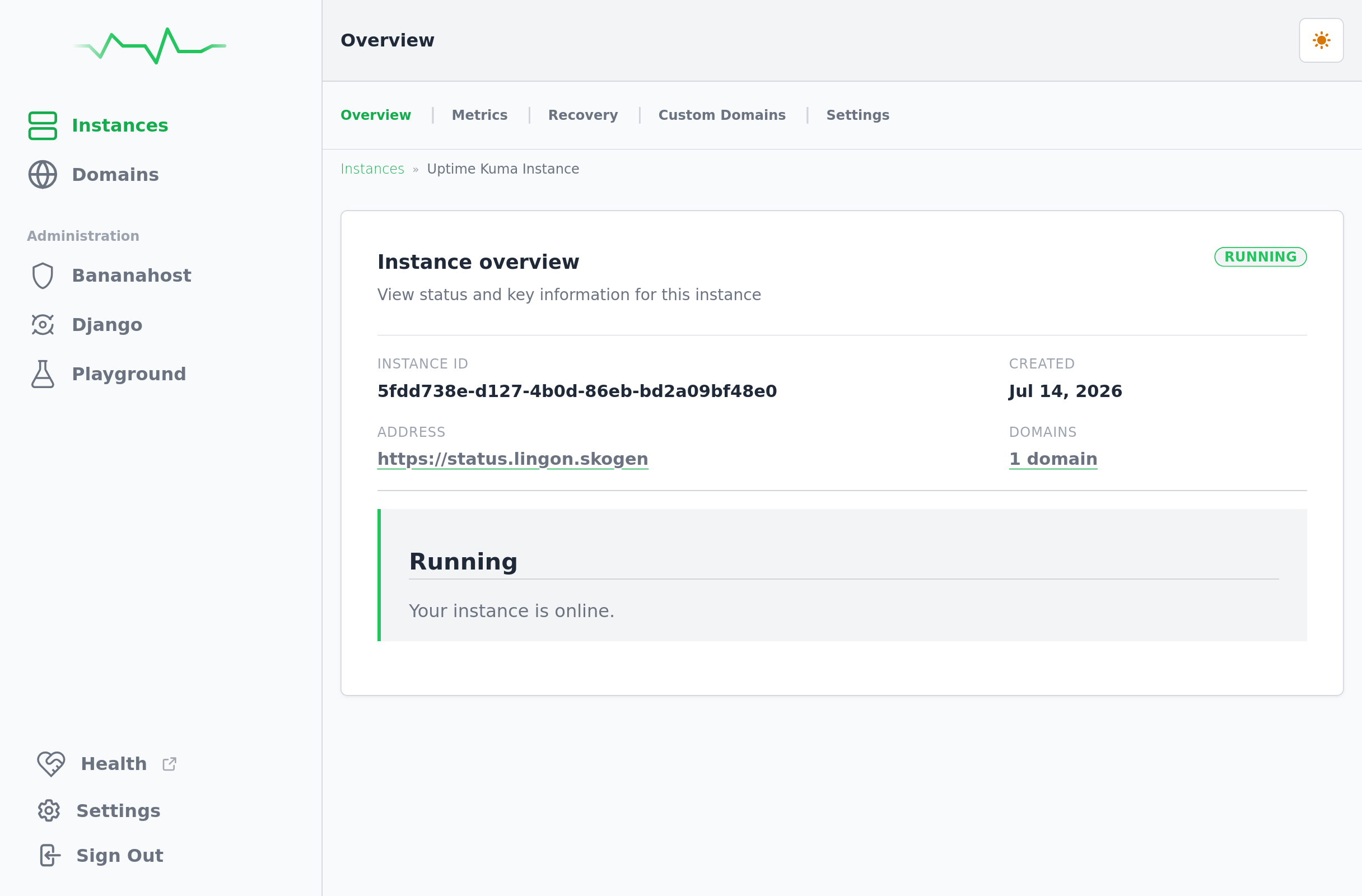Click the instance ID 5fdd738e-d127-4b0d-86eb-bd2a09bf48e0
Viewport: 1362px width, 896px height.
tap(577, 391)
